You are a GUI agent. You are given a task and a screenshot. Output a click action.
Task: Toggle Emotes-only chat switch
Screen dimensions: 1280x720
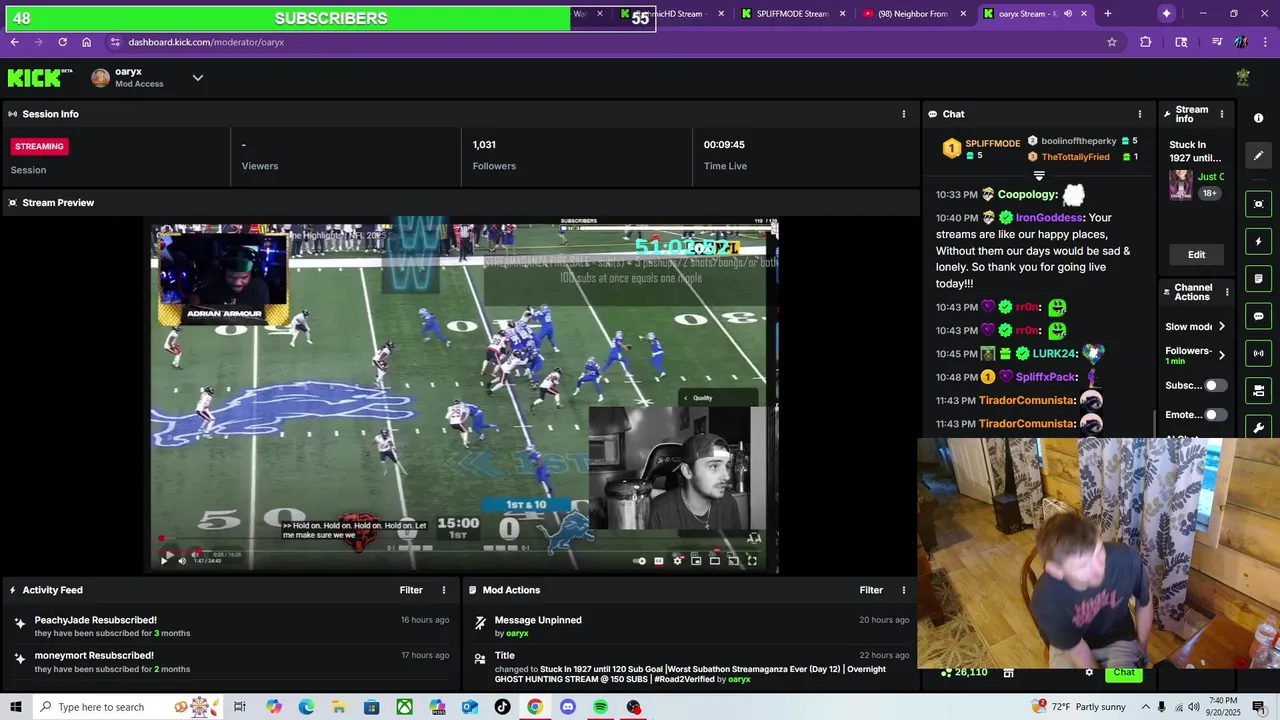(1215, 415)
